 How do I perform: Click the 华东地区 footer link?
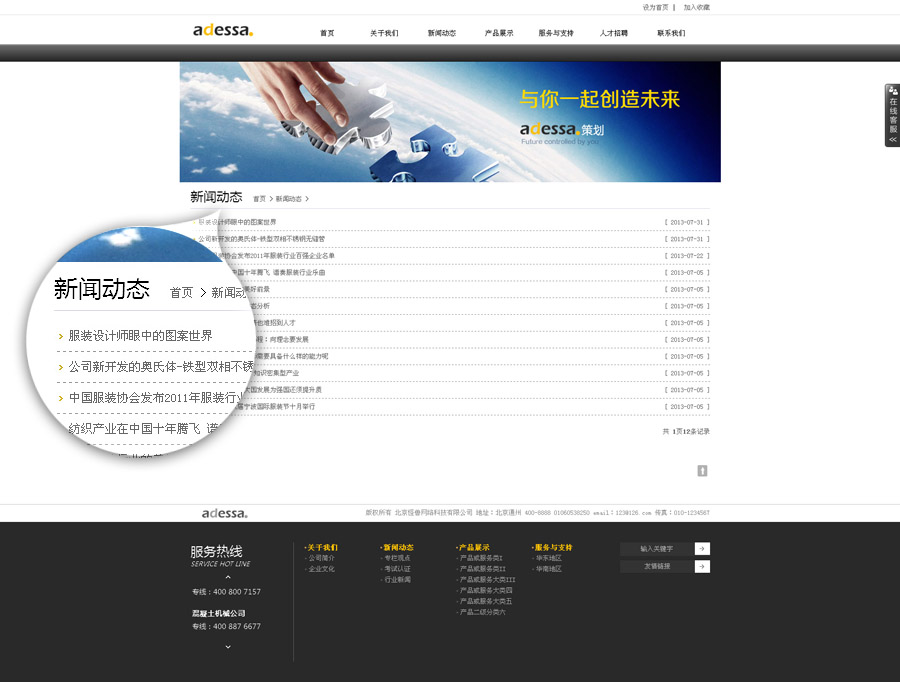click(x=549, y=558)
